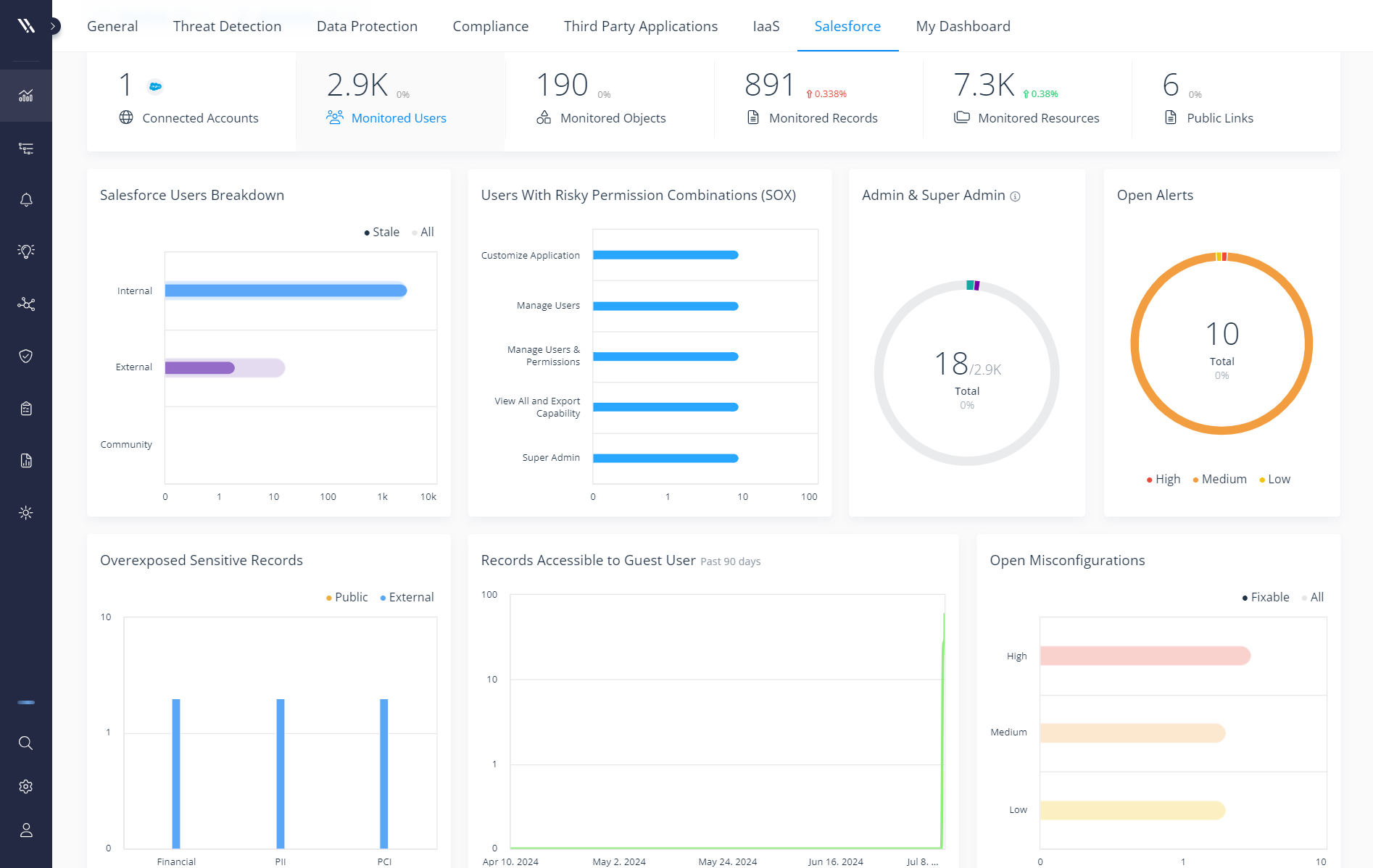Switch to the My Dashboard tab
The height and width of the screenshot is (868, 1373).
pos(963,26)
